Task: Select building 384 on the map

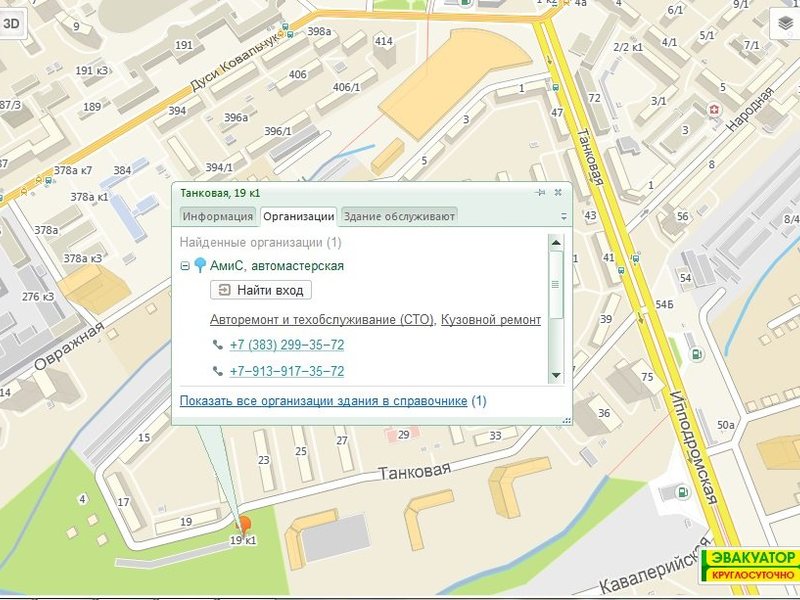Action: tap(122, 170)
